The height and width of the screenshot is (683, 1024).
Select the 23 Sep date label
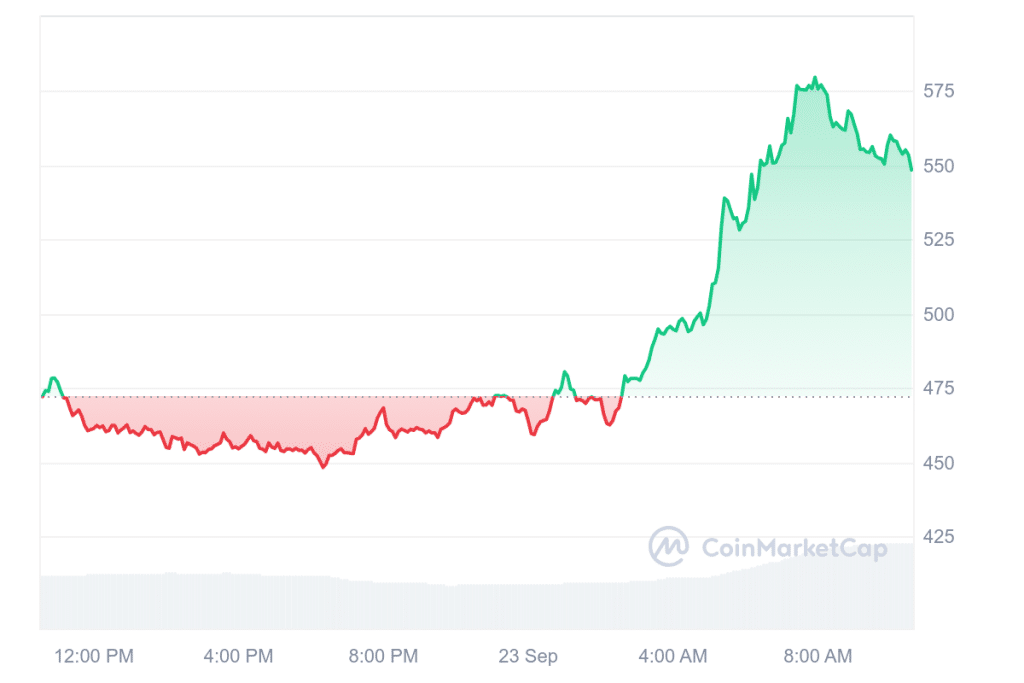coord(528,656)
